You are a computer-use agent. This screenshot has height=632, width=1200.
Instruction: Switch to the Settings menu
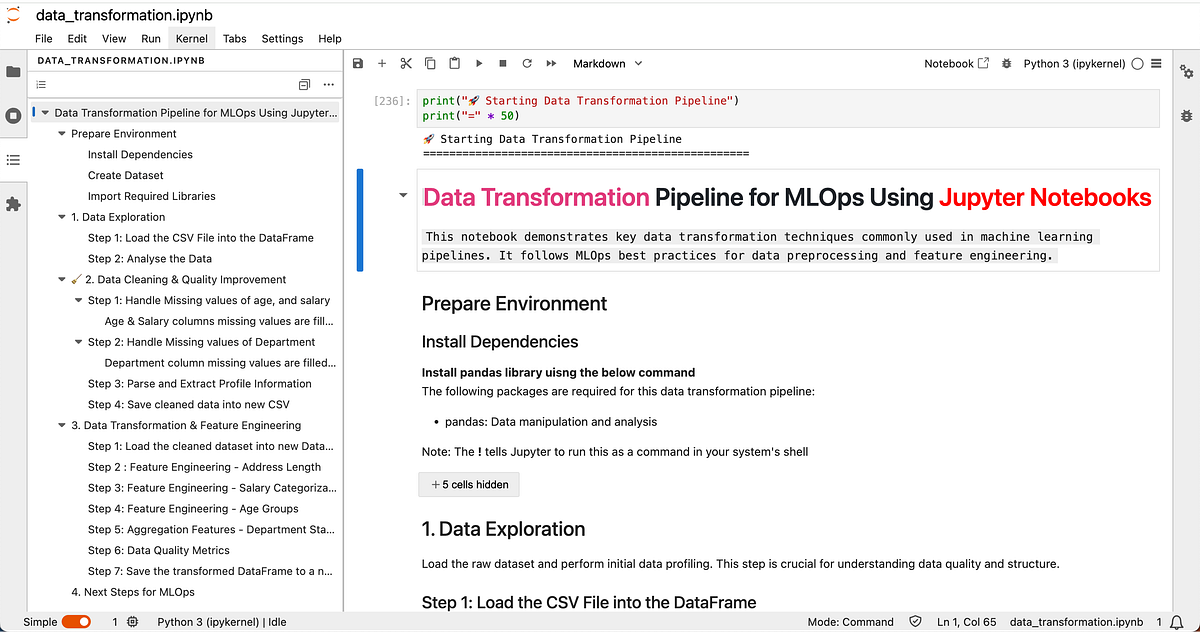click(x=281, y=38)
